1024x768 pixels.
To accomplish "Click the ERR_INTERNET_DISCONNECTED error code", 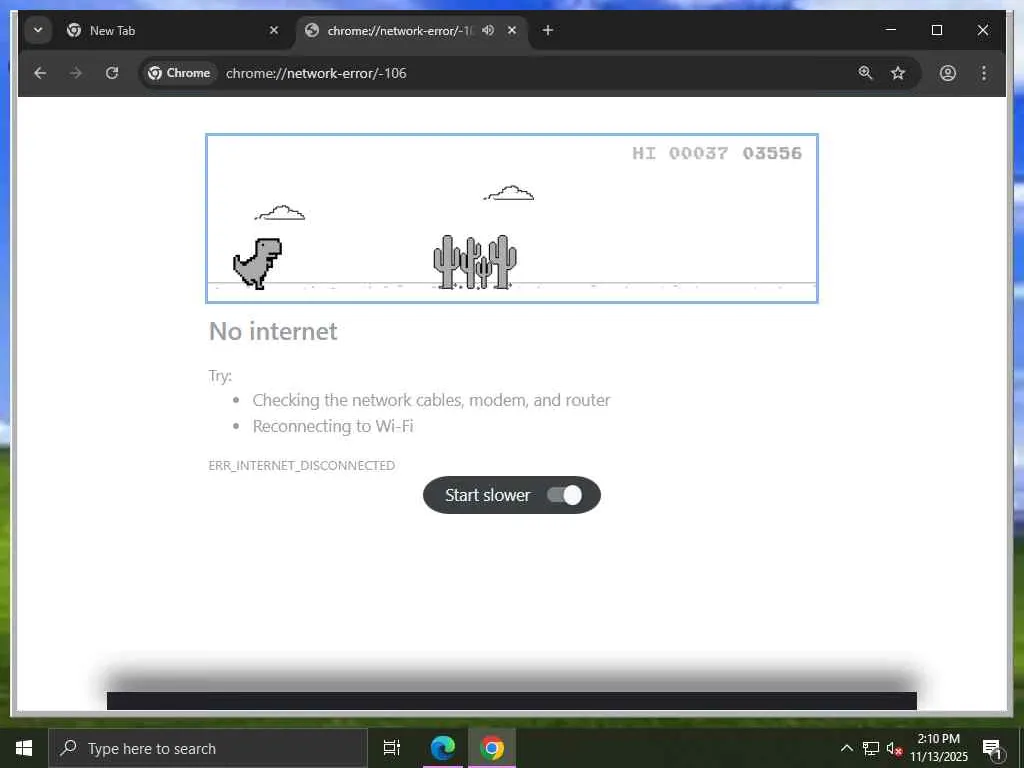I will coord(302,465).
